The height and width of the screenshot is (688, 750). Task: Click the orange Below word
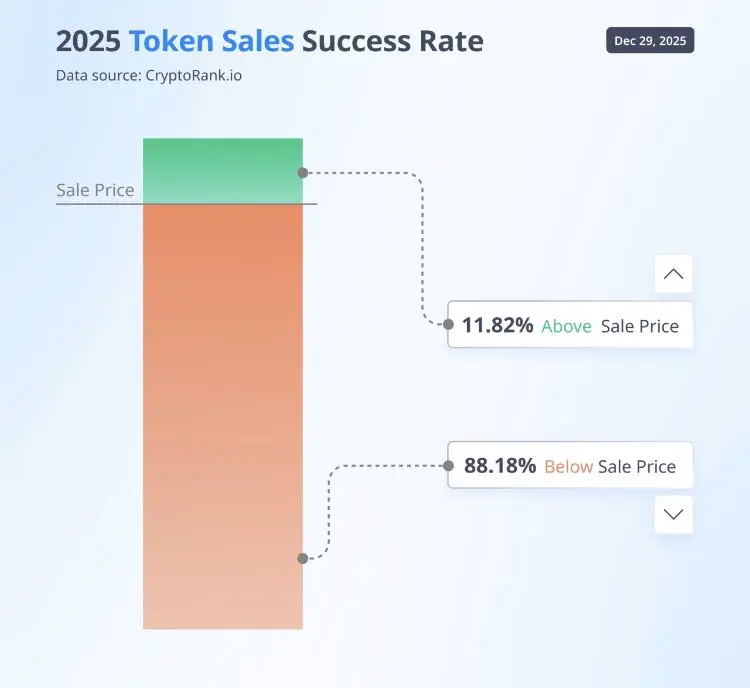(x=568, y=466)
